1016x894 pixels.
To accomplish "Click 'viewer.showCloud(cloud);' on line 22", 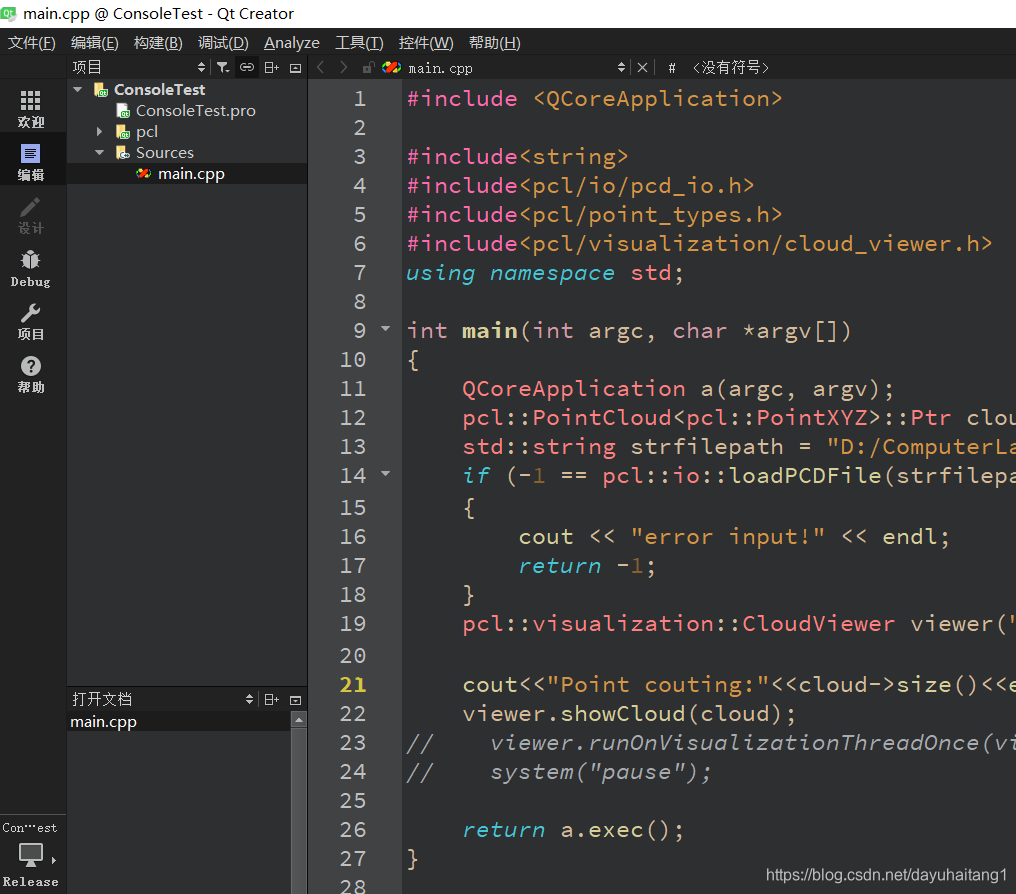I will [x=629, y=714].
